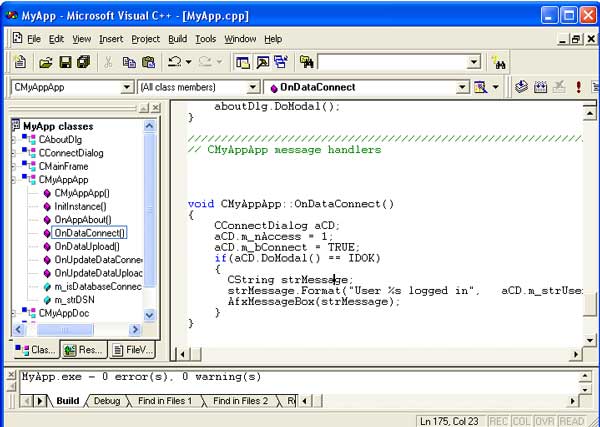Open the Find combo box dropdown arrow
Image resolution: width=600 pixels, height=427 pixels.
tap(474, 62)
